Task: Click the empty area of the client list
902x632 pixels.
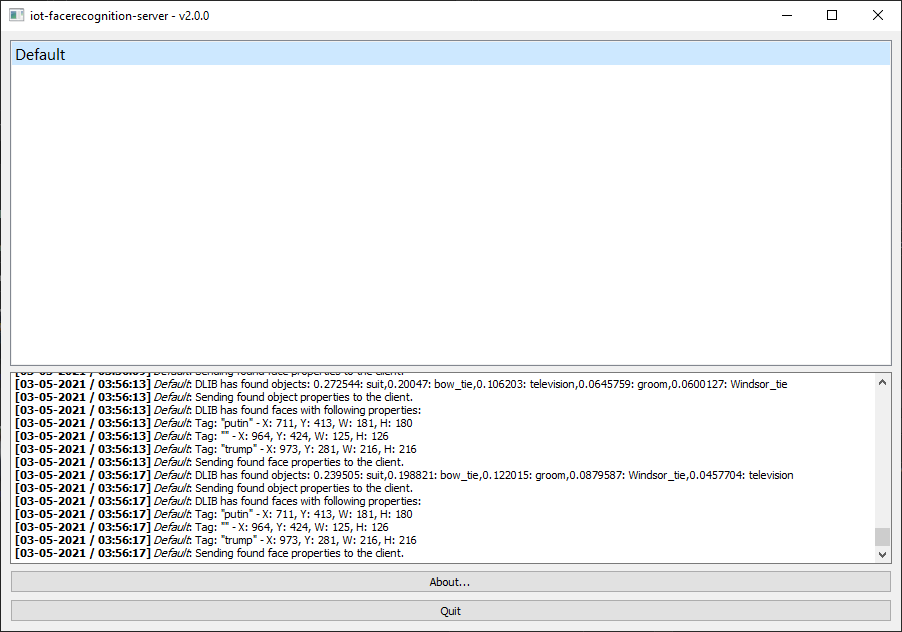Action: point(450,220)
